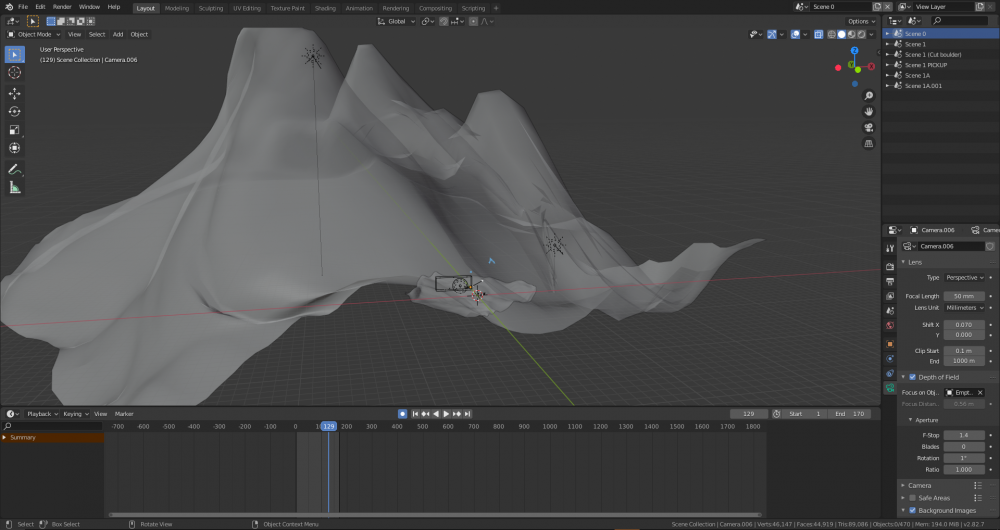The width and height of the screenshot is (1000, 530).
Task: Jump to the timeline end frame button
Action: [467, 414]
